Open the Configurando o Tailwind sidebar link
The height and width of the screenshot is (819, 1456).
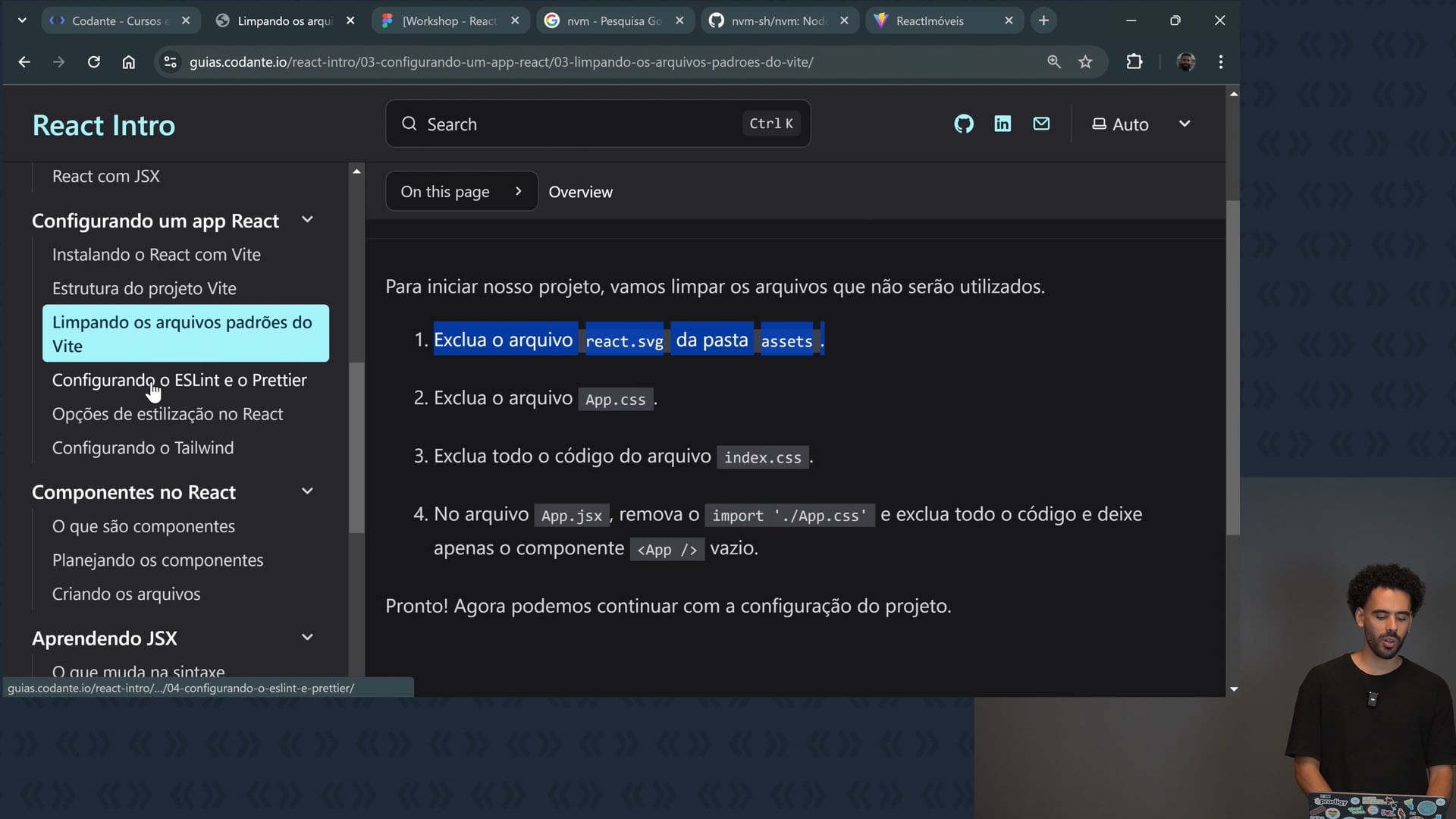143,448
